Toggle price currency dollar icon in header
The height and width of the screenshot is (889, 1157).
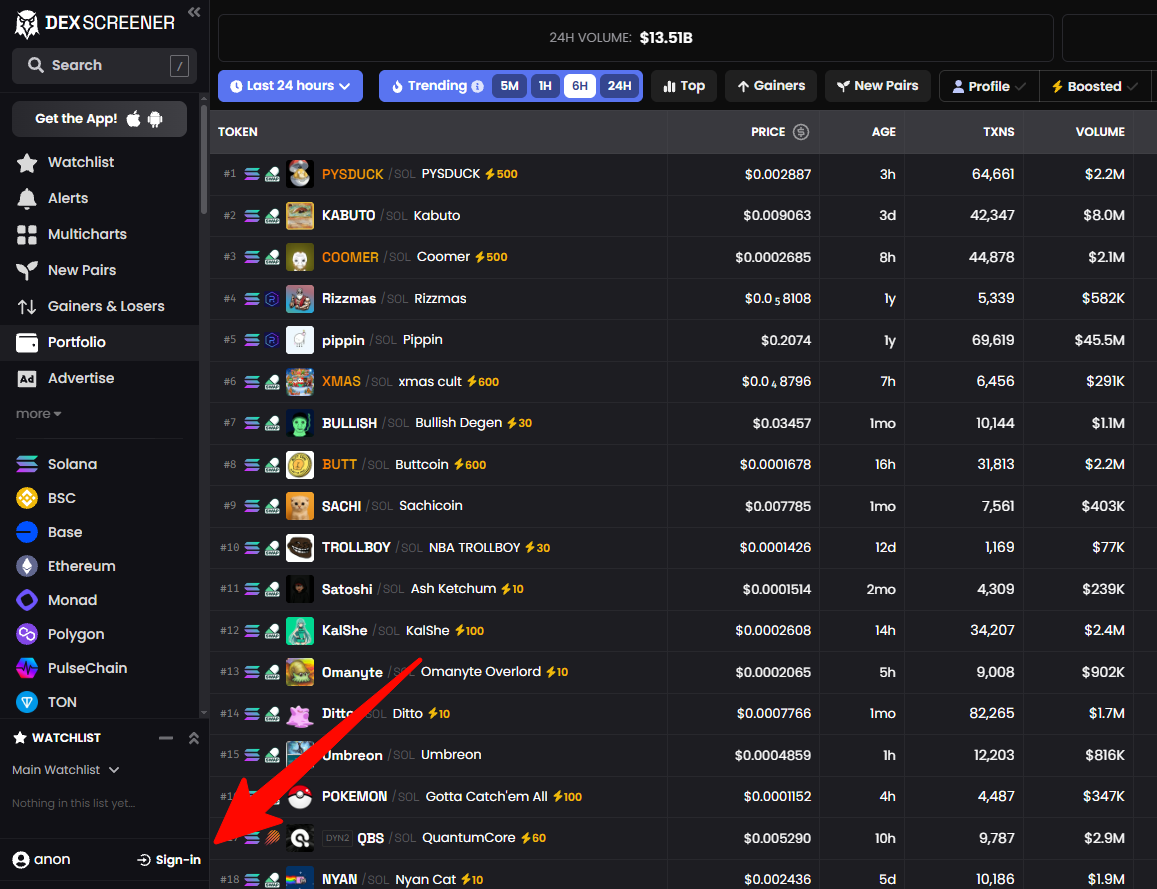801,132
